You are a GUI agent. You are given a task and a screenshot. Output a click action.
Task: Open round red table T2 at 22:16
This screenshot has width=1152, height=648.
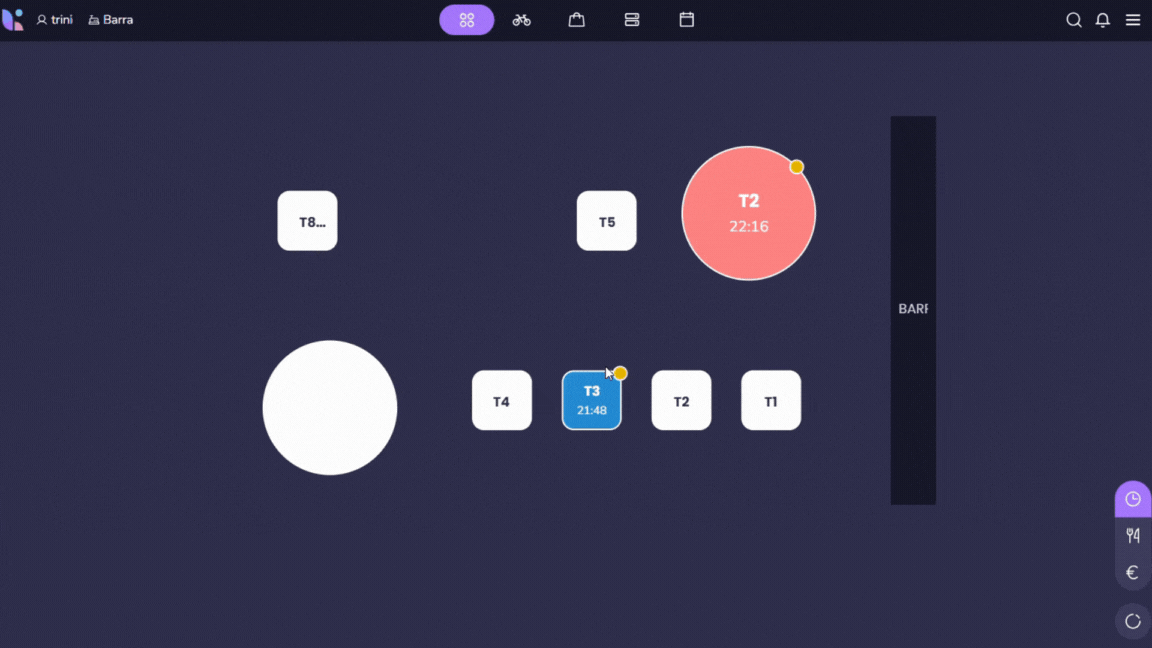pos(749,213)
